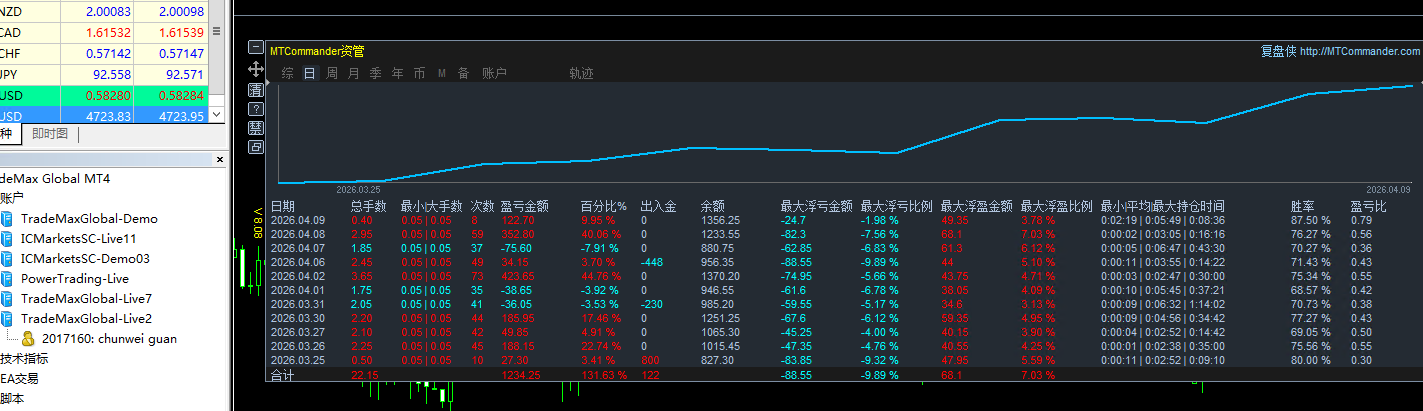Select the 日 daily tab

coord(310,73)
